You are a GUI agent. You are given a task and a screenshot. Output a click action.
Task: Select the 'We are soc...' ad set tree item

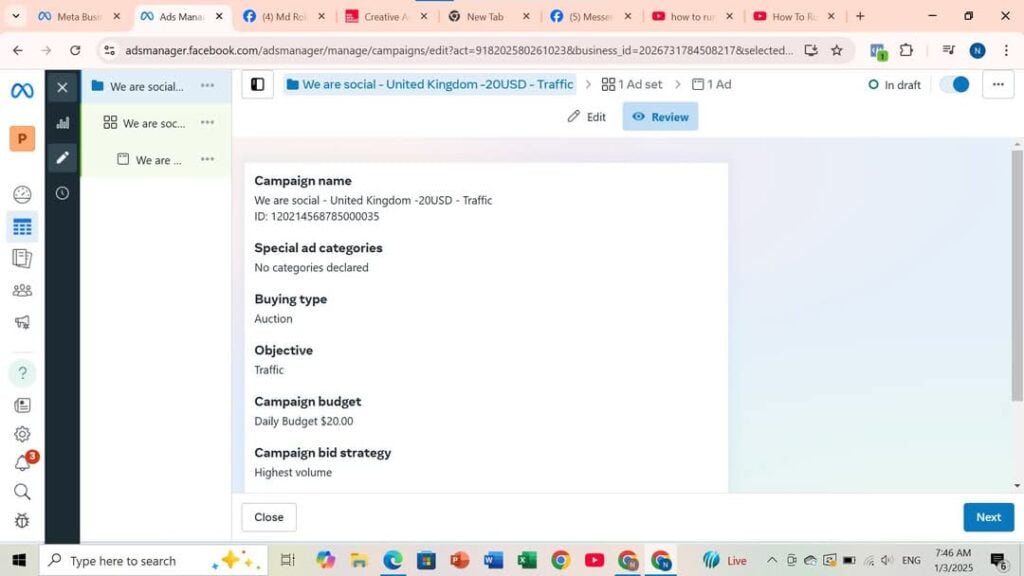(154, 123)
